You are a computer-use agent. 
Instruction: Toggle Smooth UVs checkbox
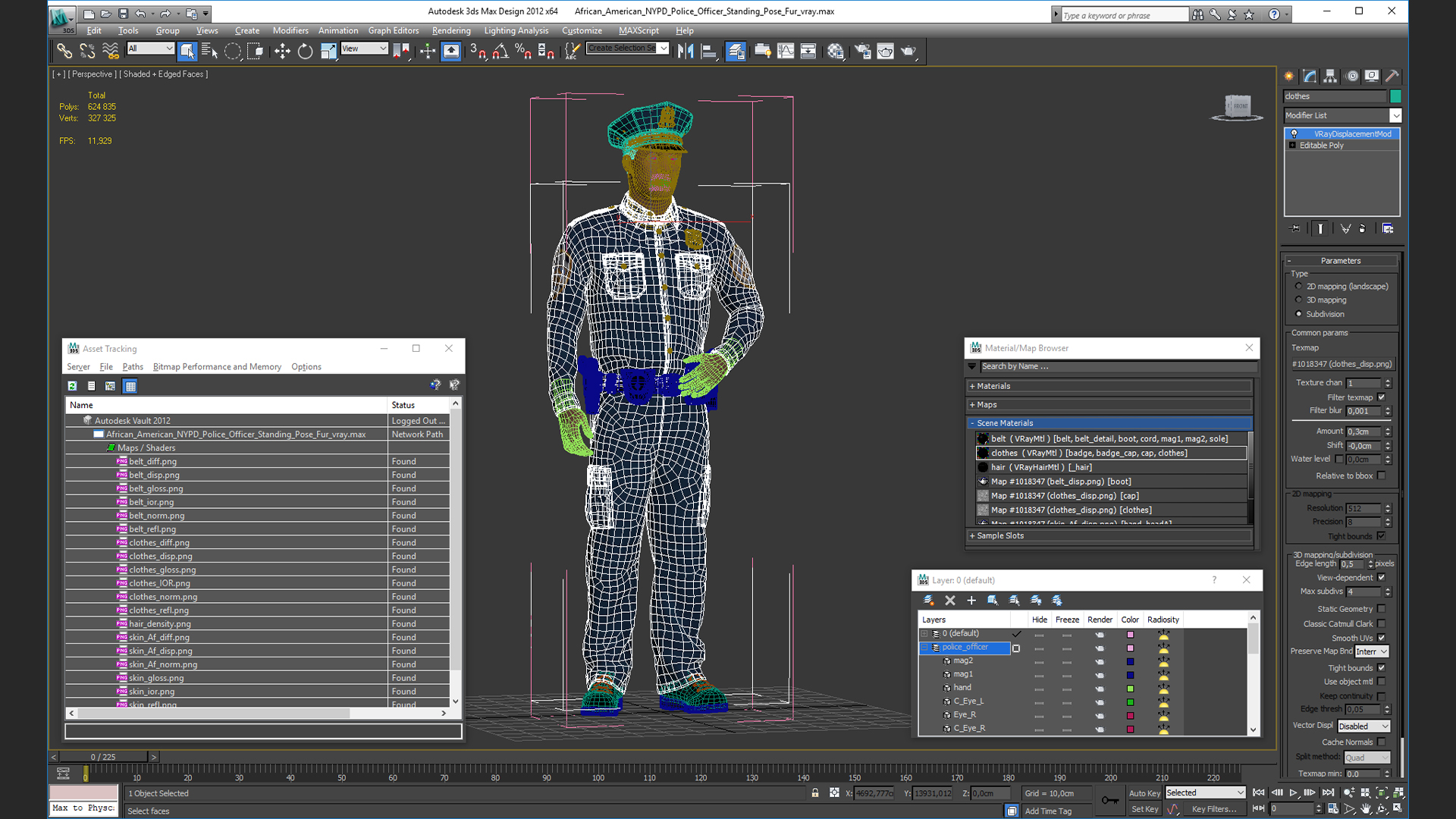click(x=1382, y=638)
